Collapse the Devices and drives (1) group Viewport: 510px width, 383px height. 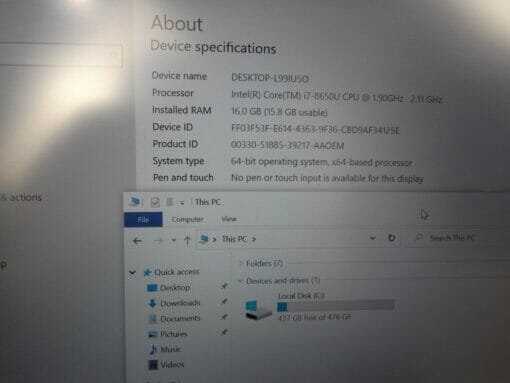pos(240,281)
